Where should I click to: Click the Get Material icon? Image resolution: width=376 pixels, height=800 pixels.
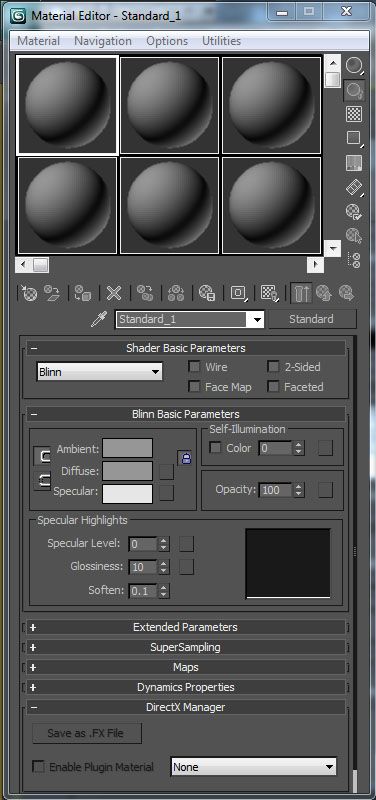pyautogui.click(x=29, y=293)
